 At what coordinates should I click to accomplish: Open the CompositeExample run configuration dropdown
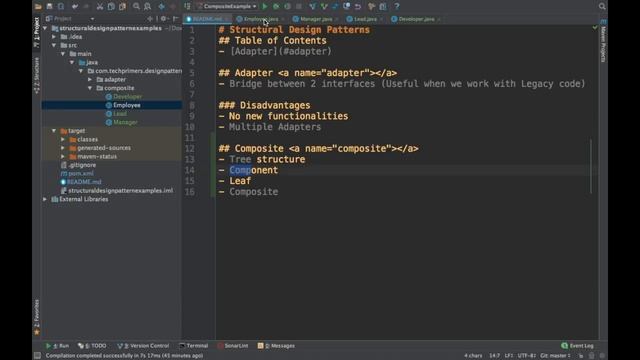[227, 7]
